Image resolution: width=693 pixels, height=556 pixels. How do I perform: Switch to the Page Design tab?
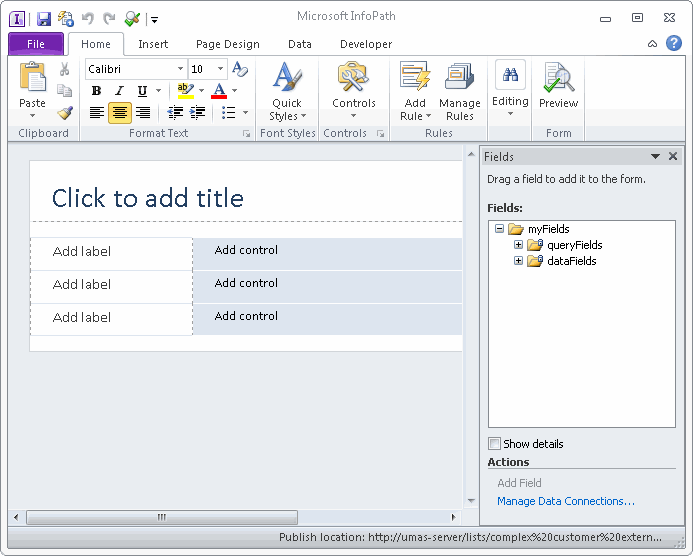click(x=228, y=44)
